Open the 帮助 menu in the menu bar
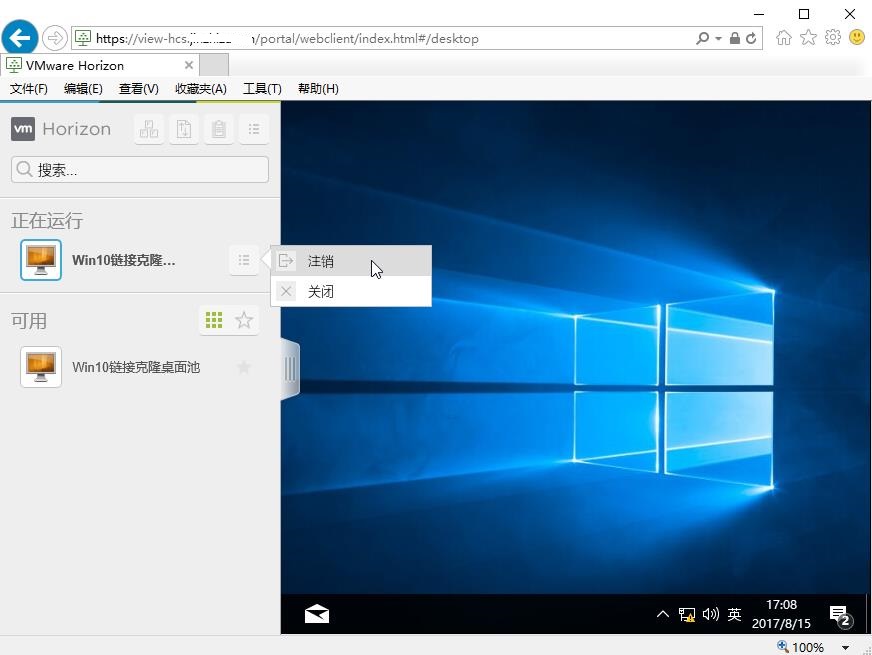This screenshot has height=655, width=872. [318, 88]
